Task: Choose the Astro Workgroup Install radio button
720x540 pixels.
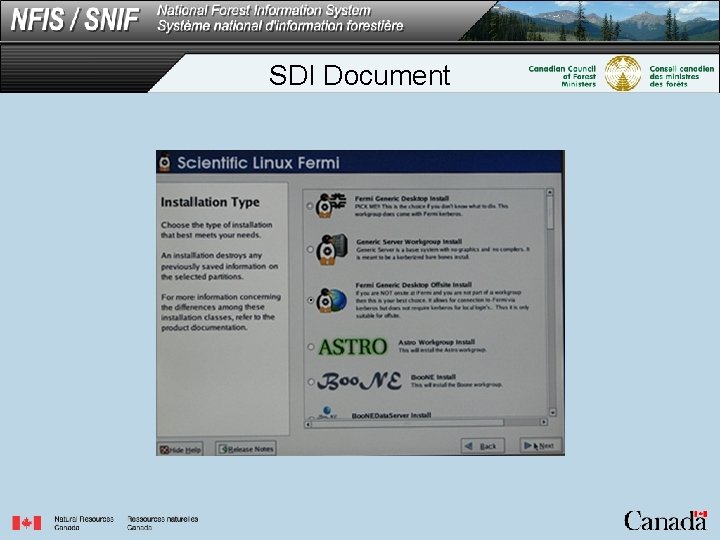Action: (311, 347)
